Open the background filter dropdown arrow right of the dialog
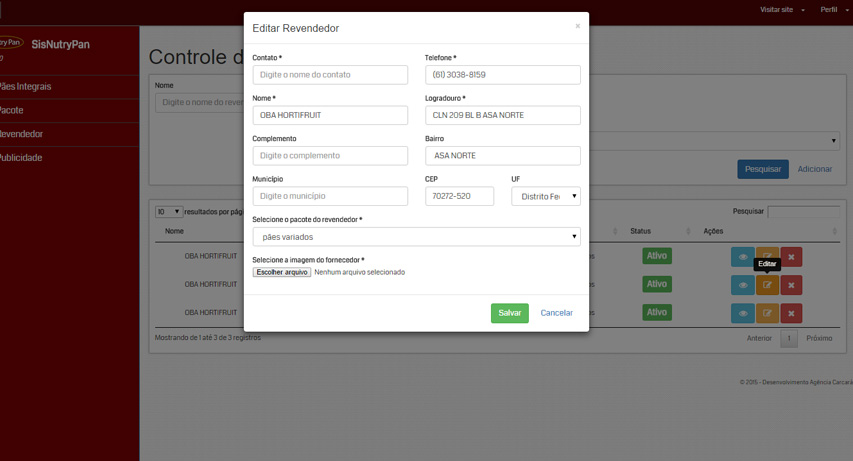The image size is (853, 461). pyautogui.click(x=833, y=141)
